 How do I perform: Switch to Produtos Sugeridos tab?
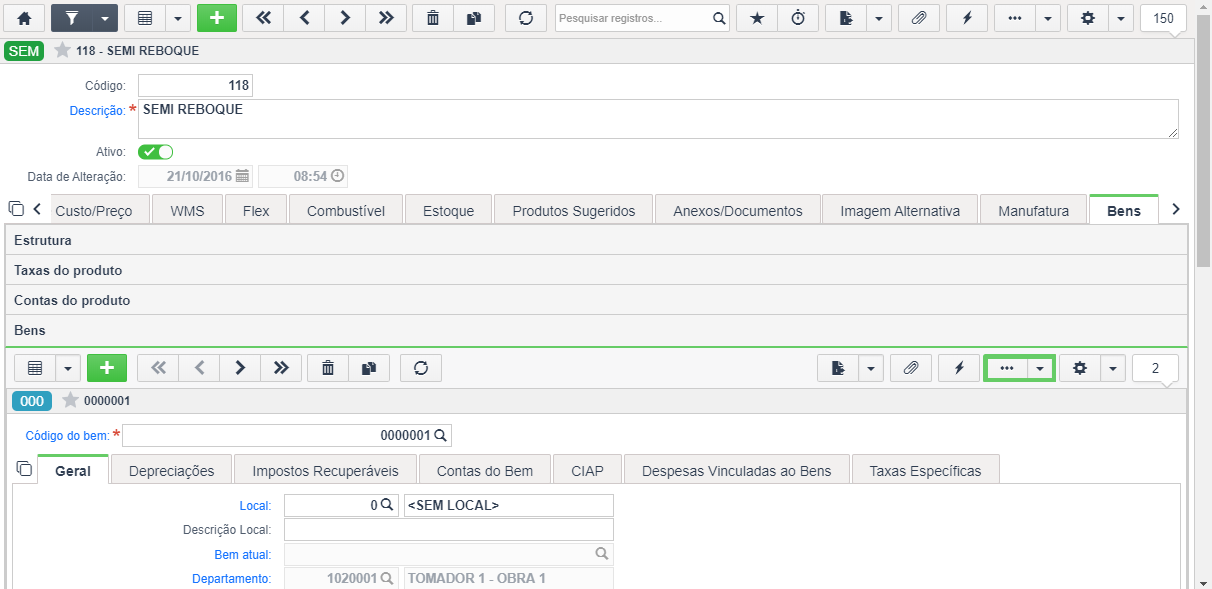point(574,211)
